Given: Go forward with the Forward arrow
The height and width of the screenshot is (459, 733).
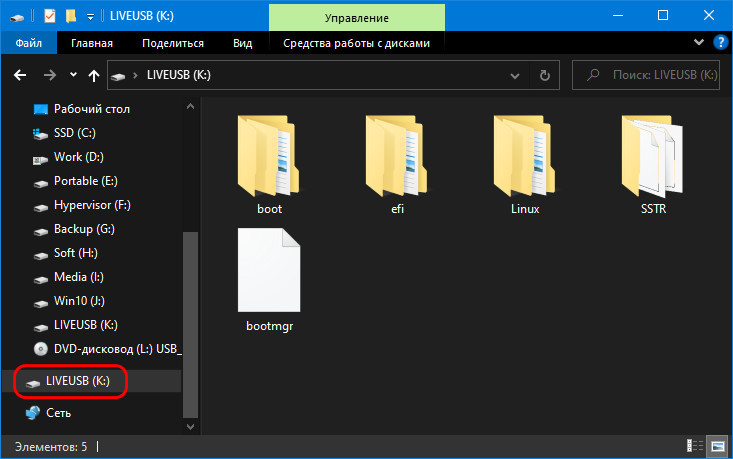Looking at the screenshot, I should tap(49, 75).
